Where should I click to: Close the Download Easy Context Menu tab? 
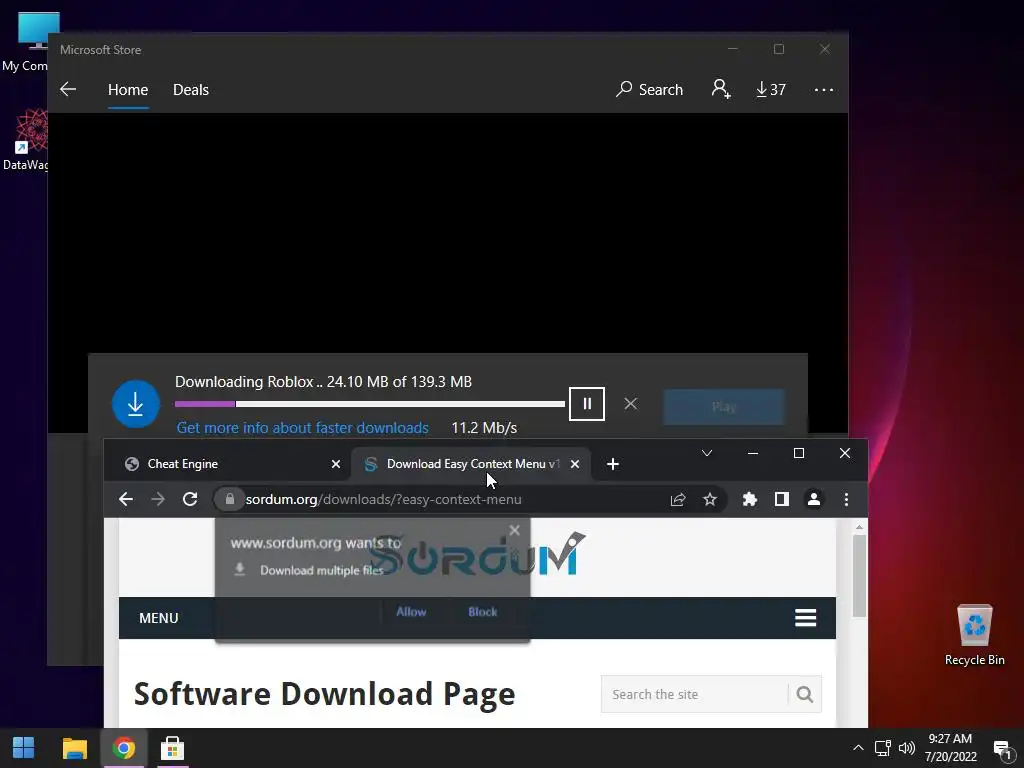575,464
